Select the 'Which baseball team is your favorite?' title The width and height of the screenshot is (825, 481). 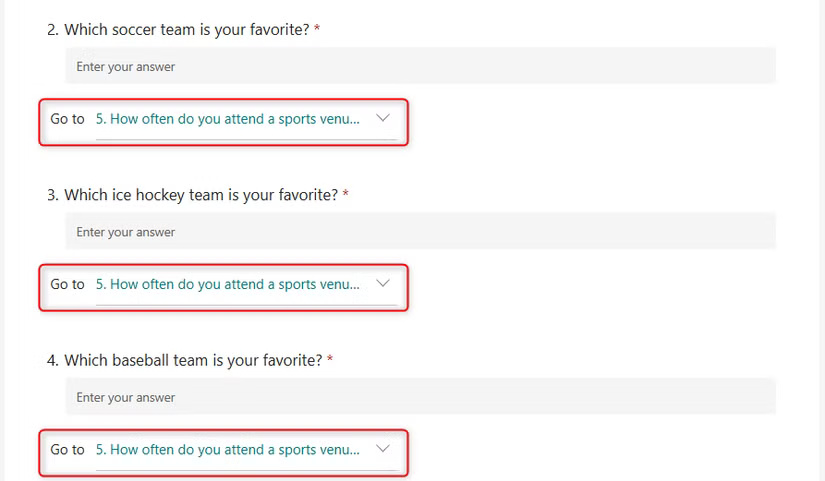(193, 361)
